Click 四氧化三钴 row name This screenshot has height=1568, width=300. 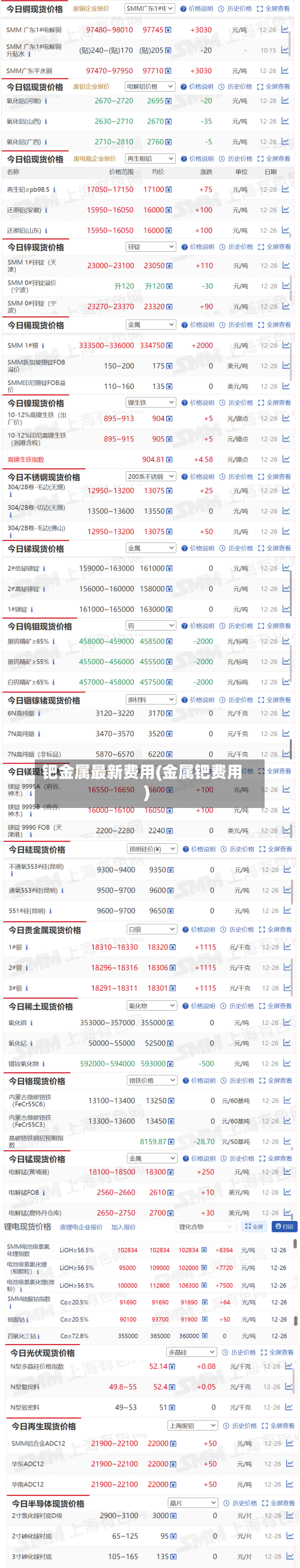21,1336
